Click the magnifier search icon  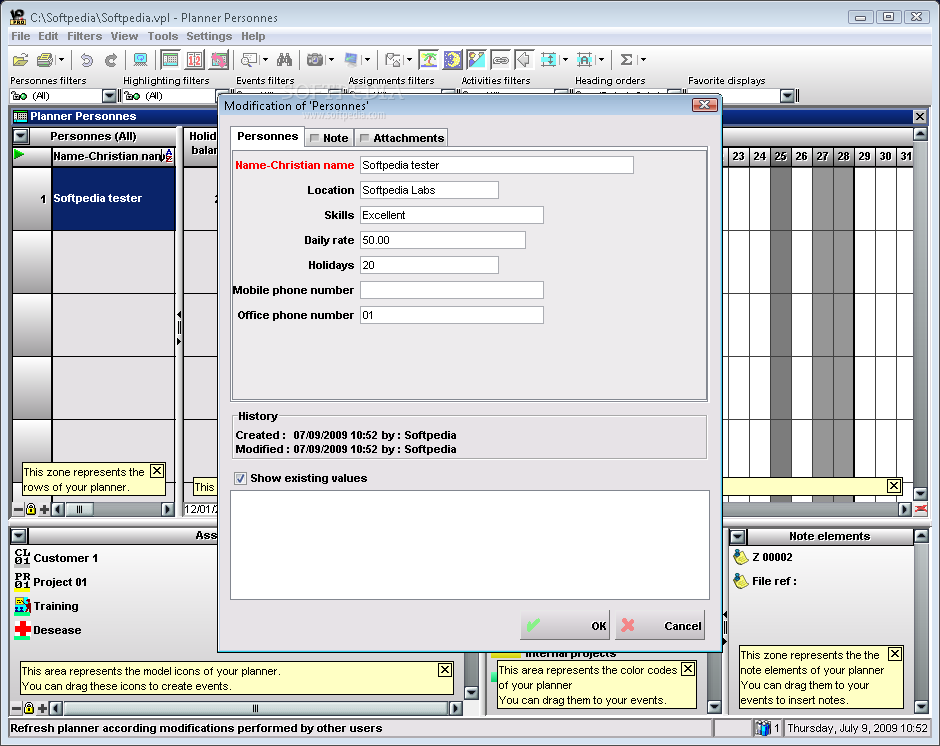[x=249, y=59]
